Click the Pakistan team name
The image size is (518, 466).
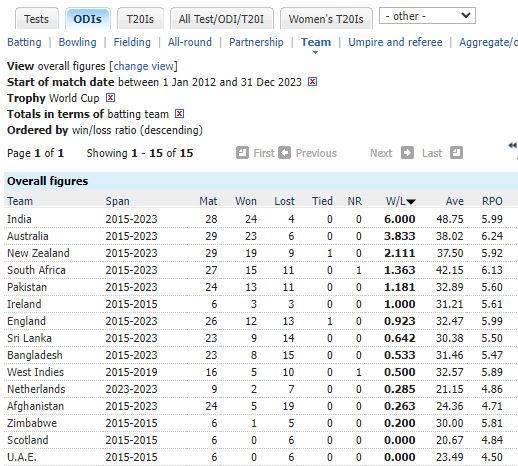(27, 287)
